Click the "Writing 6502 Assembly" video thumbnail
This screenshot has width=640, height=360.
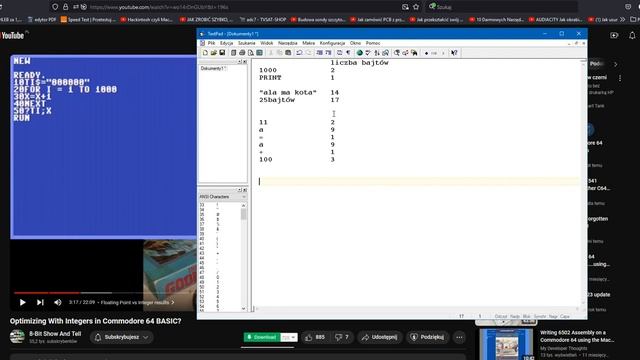click(x=506, y=344)
